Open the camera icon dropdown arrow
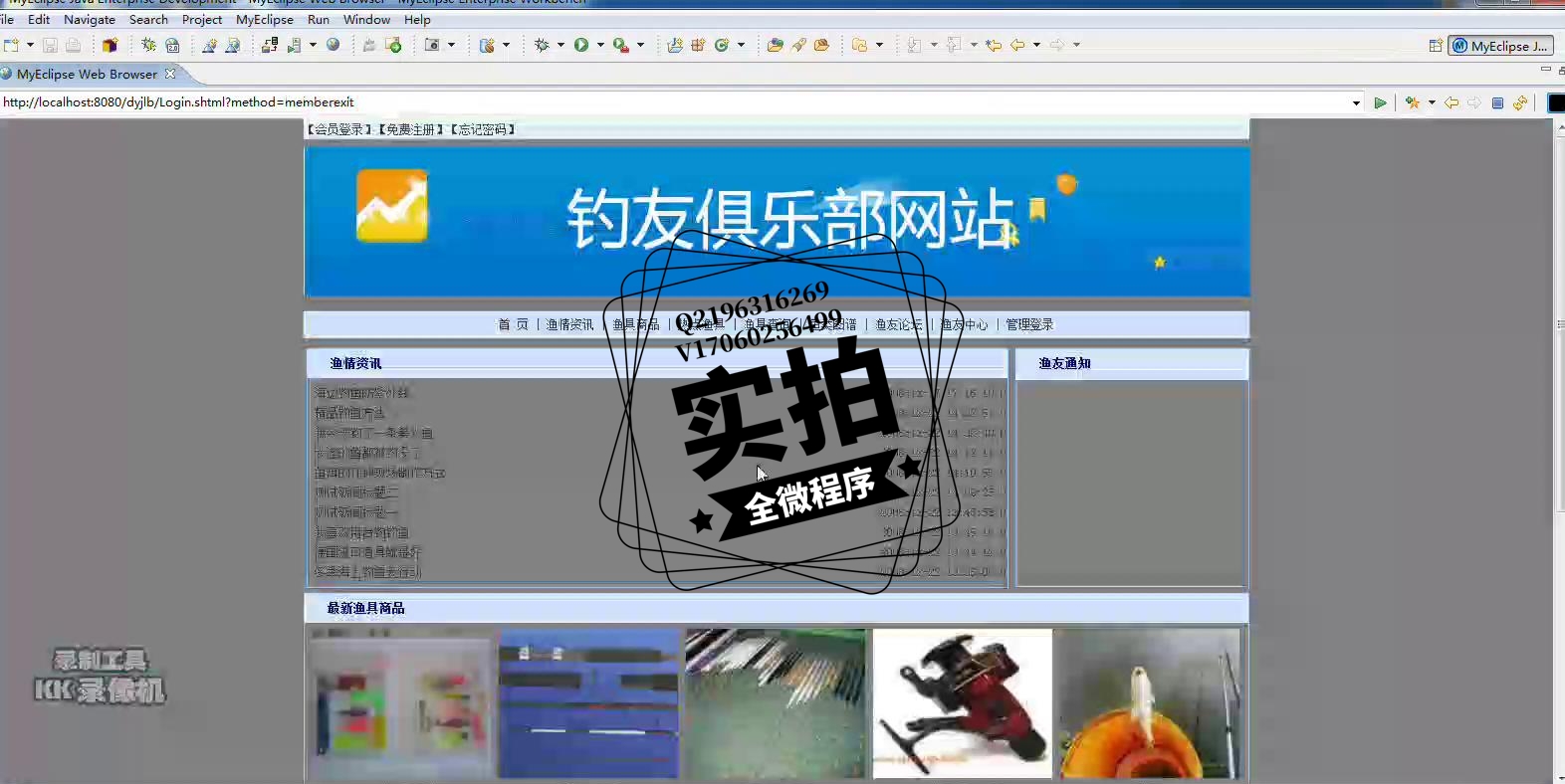 (x=451, y=45)
